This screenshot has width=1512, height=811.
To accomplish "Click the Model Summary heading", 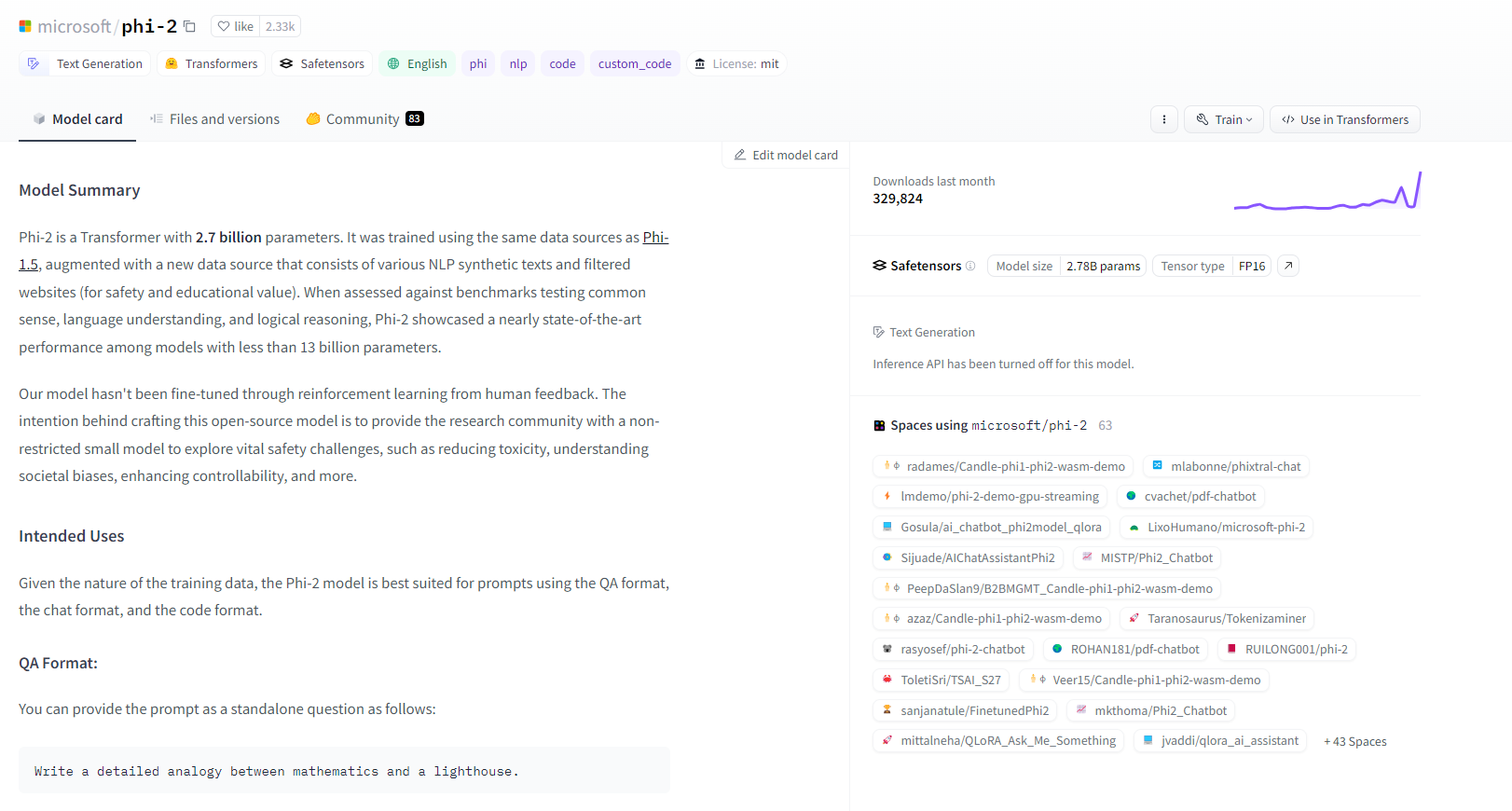I will [x=79, y=190].
